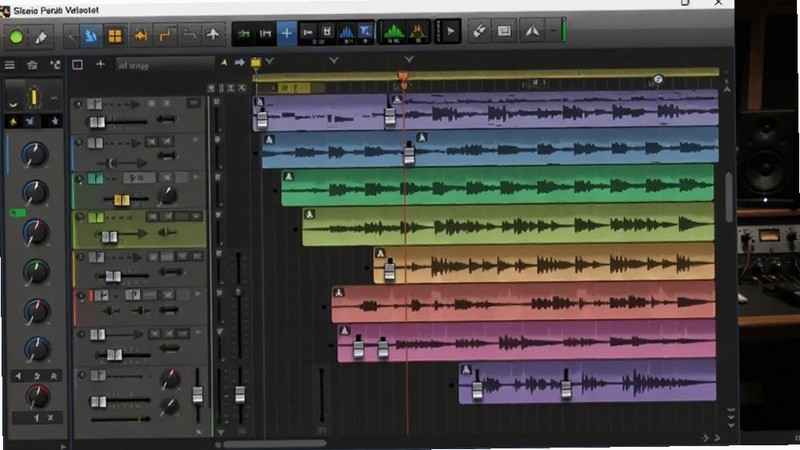Click the eraser-shaped icon in toolbar
Viewport: 800px width, 450px height.
(x=479, y=31)
